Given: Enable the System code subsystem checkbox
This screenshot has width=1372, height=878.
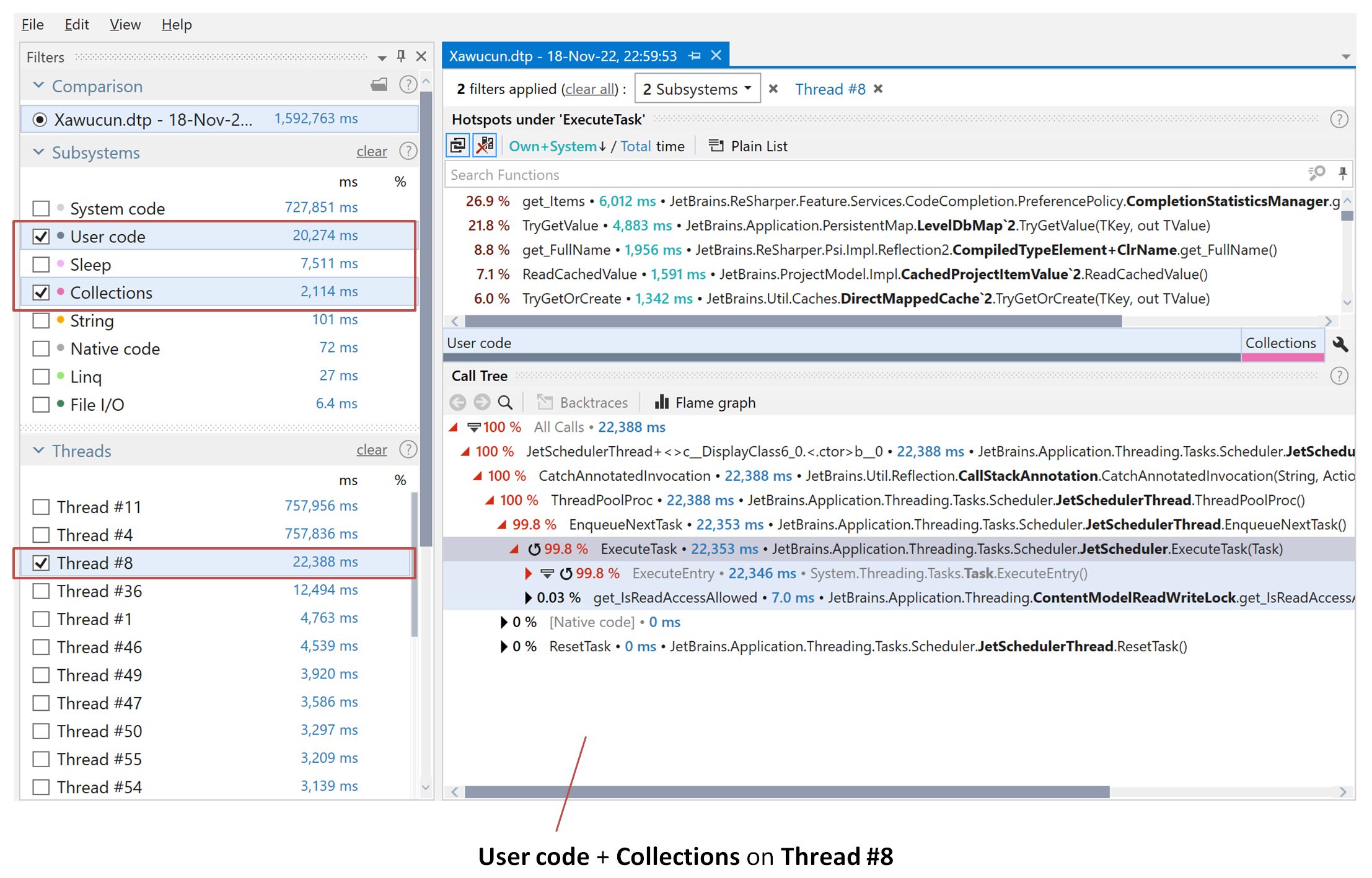Looking at the screenshot, I should (x=41, y=208).
